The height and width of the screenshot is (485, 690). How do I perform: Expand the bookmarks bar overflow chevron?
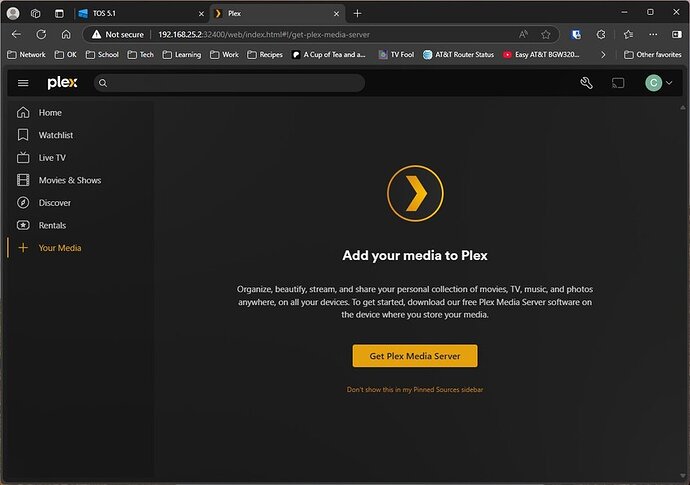tap(603, 55)
